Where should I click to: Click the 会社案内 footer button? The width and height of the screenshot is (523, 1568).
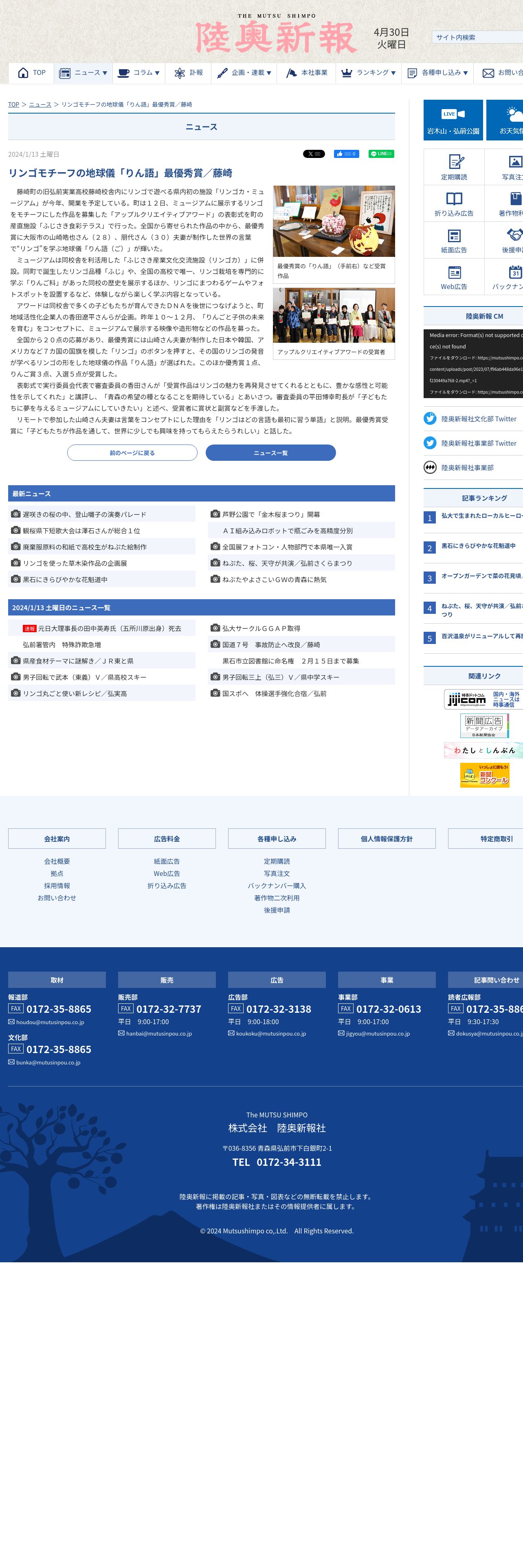point(57,839)
